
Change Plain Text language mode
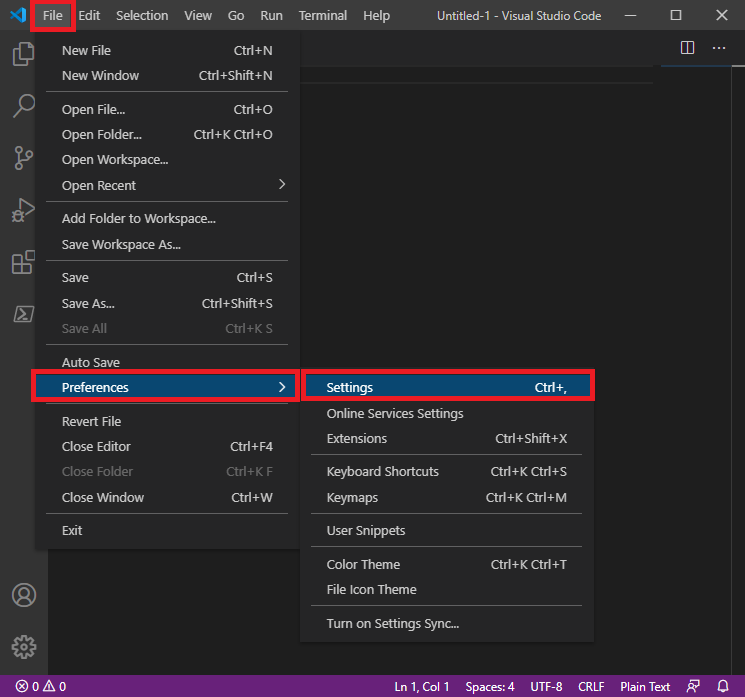tap(645, 686)
